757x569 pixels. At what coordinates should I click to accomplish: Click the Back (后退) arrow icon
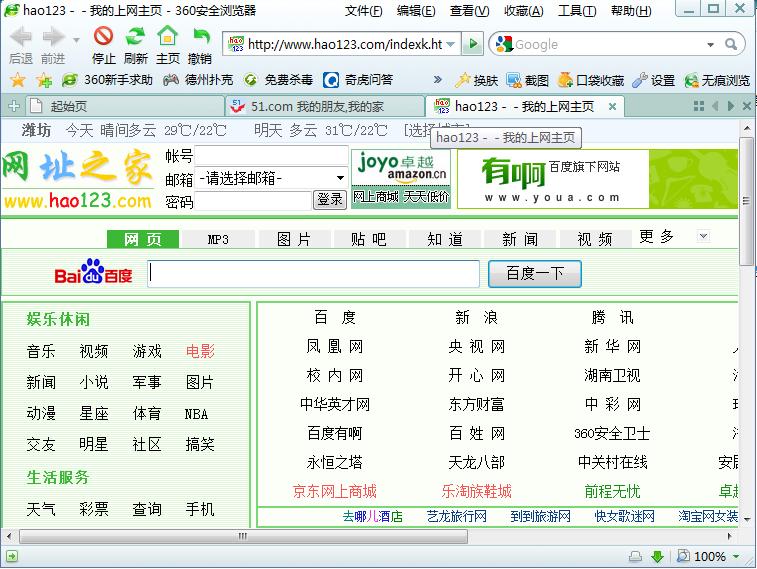(x=20, y=37)
